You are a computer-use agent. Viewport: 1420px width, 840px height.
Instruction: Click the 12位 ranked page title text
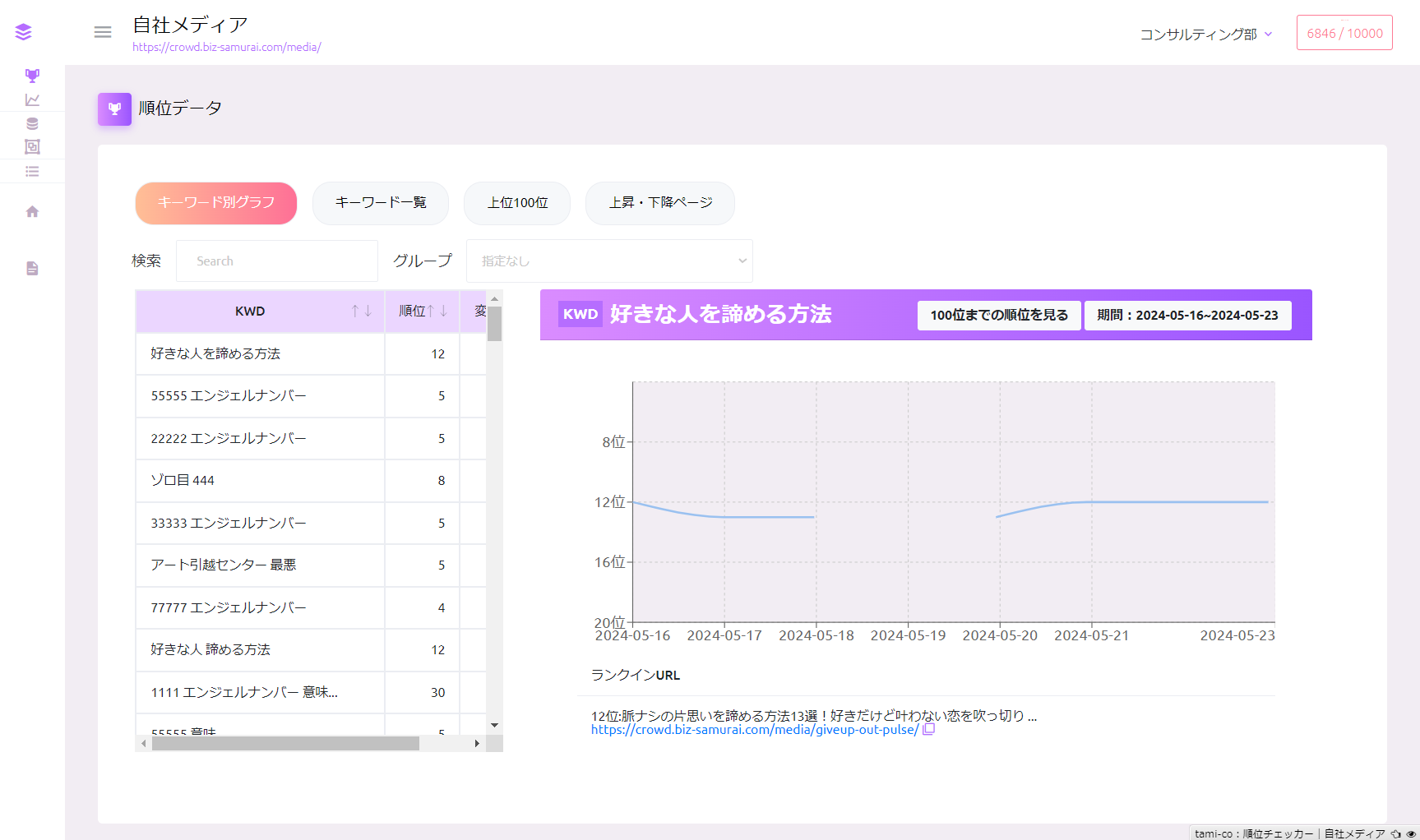click(x=814, y=716)
